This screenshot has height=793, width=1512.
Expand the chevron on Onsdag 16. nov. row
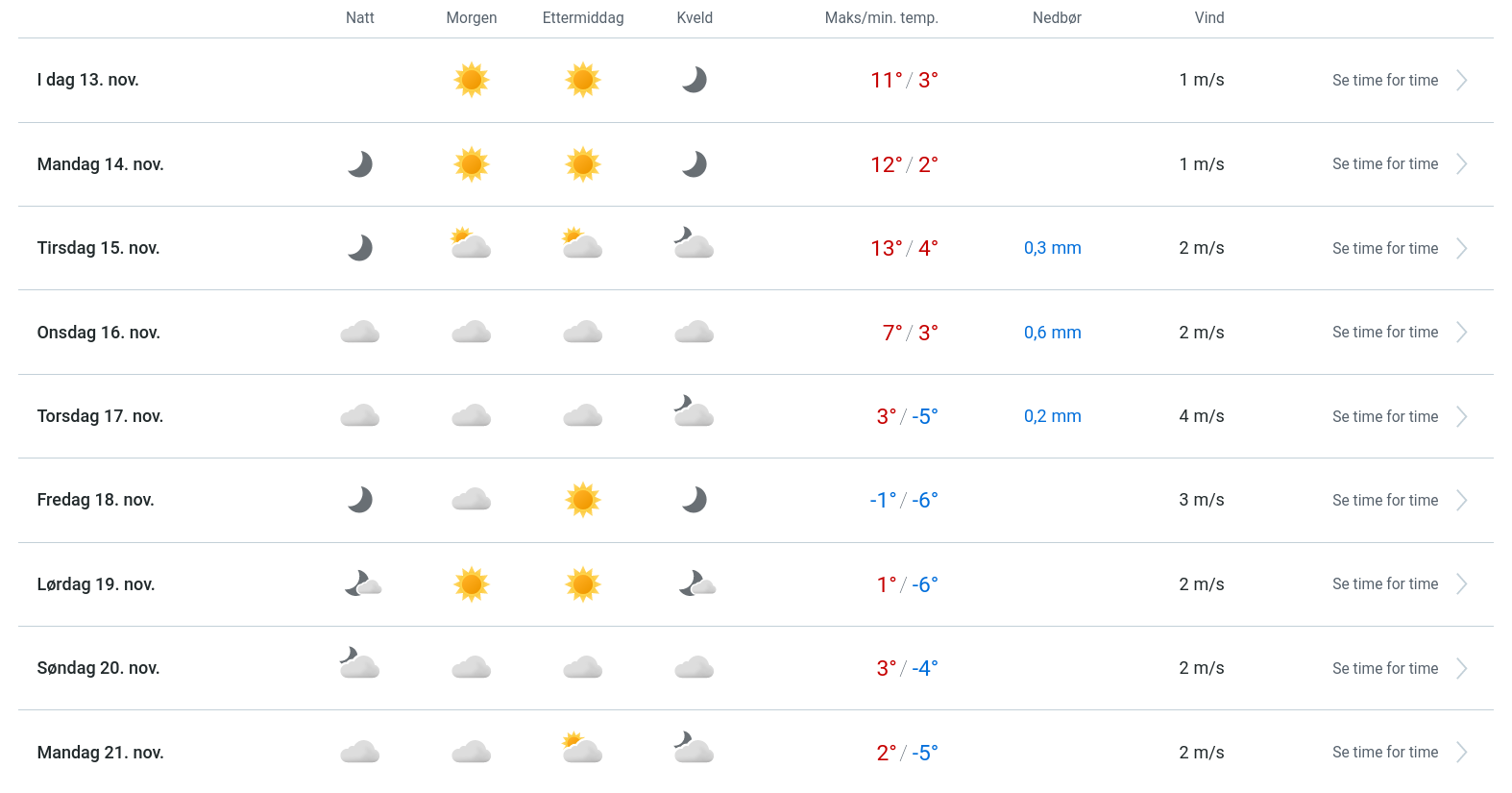point(1461,333)
